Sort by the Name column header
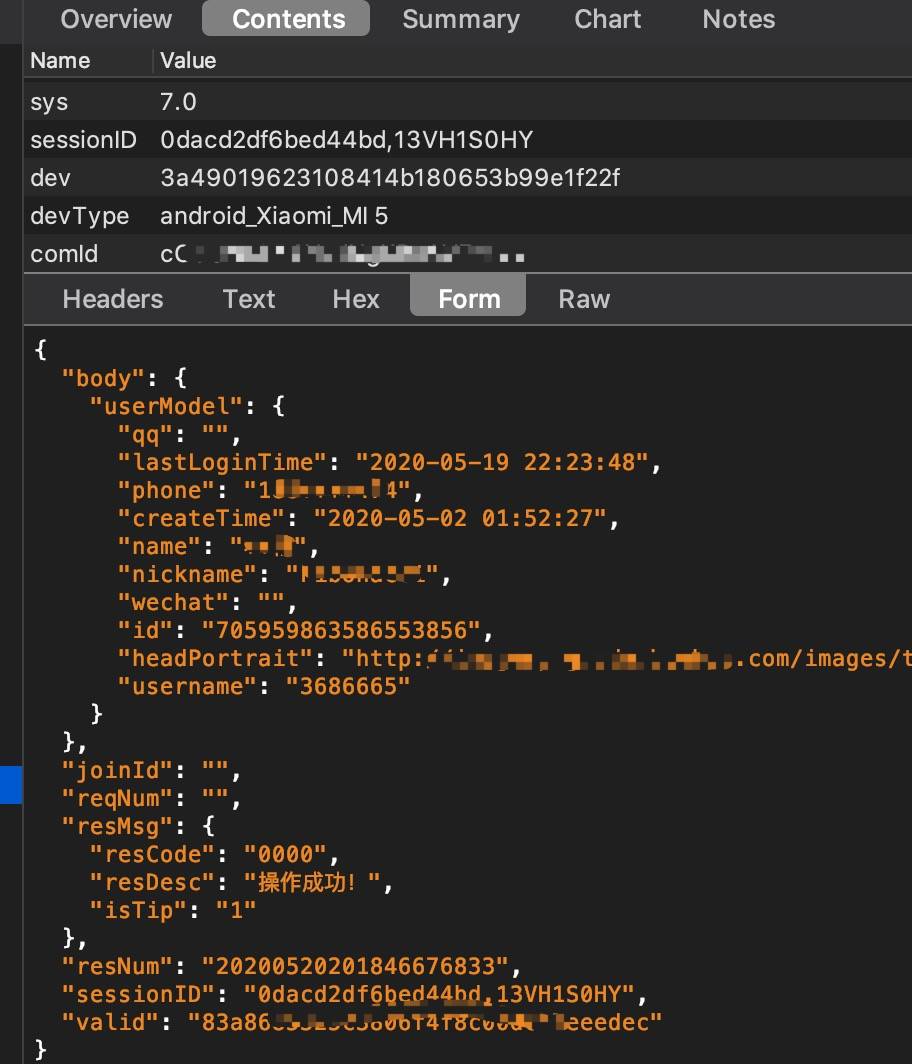 coord(60,61)
